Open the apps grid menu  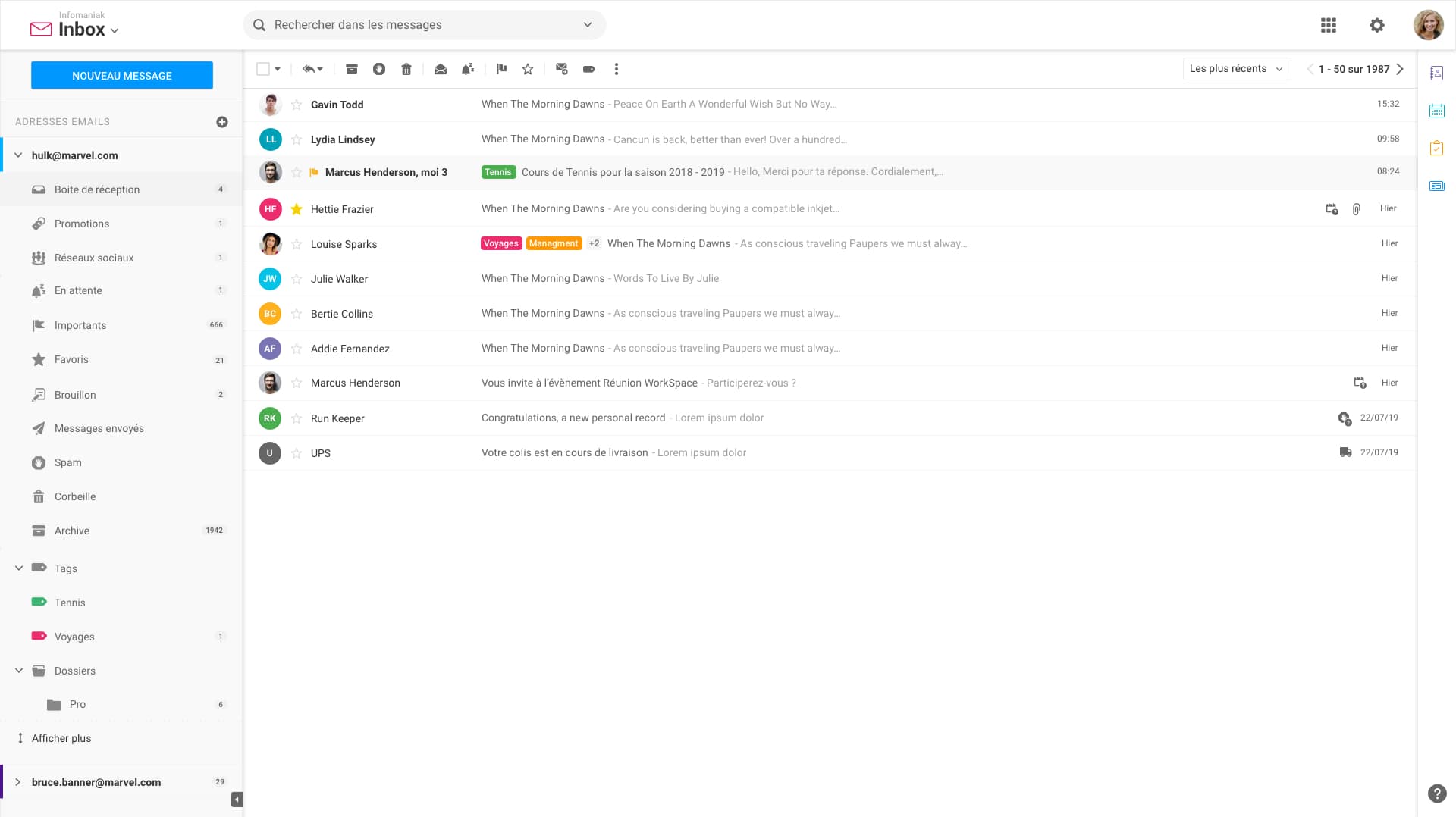pyautogui.click(x=1328, y=25)
